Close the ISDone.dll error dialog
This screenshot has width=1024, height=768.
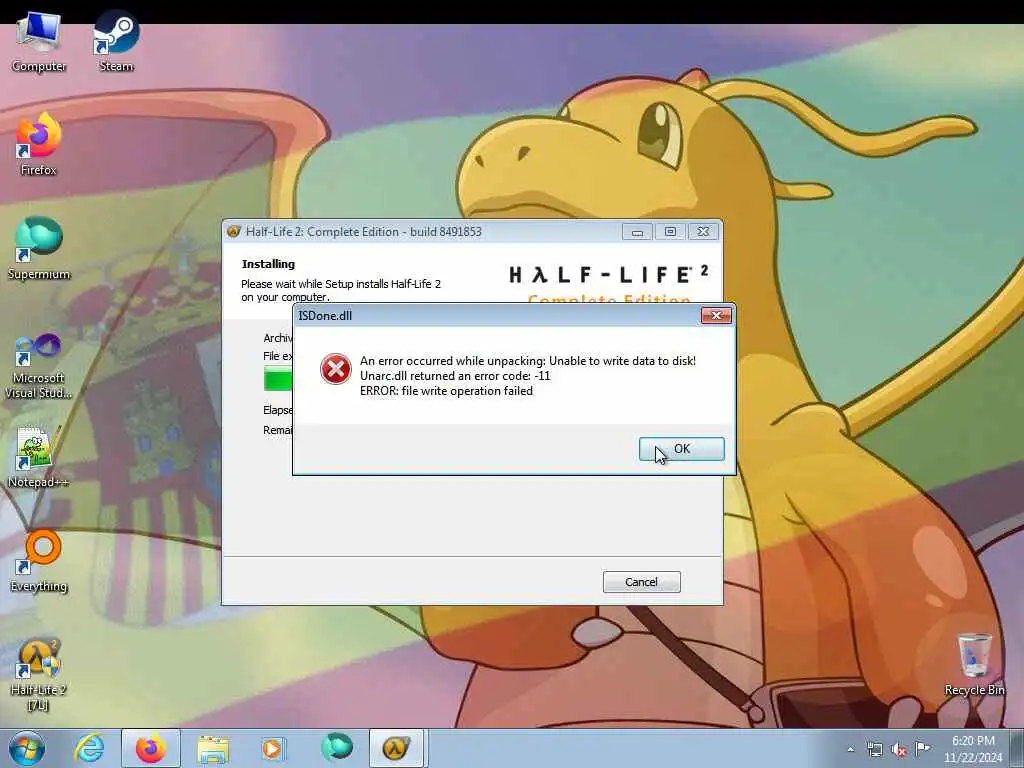(x=716, y=315)
